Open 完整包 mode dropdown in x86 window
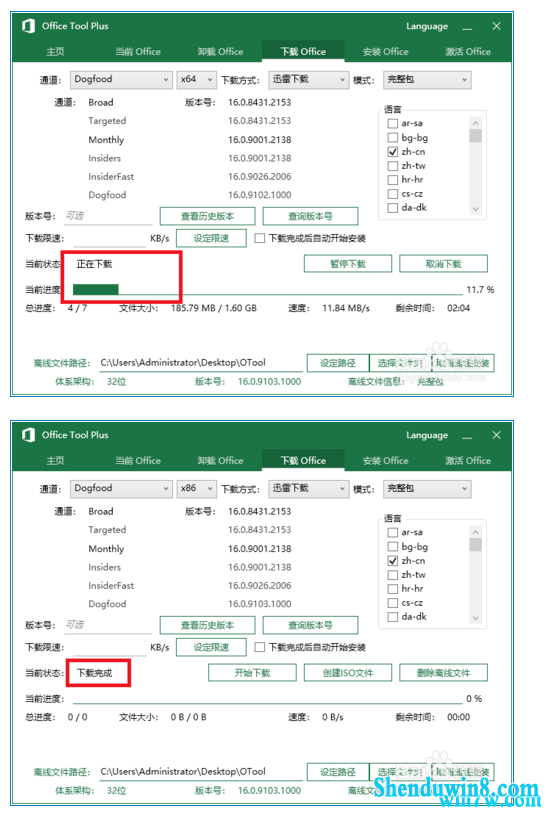The image size is (549, 813). [427, 488]
